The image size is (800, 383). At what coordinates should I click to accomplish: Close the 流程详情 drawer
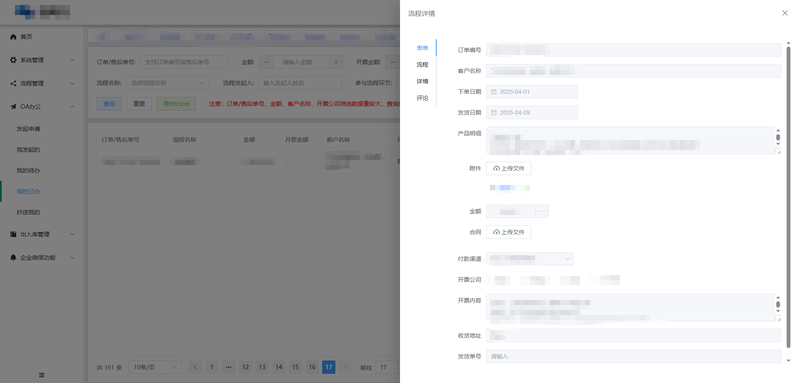coord(785,13)
